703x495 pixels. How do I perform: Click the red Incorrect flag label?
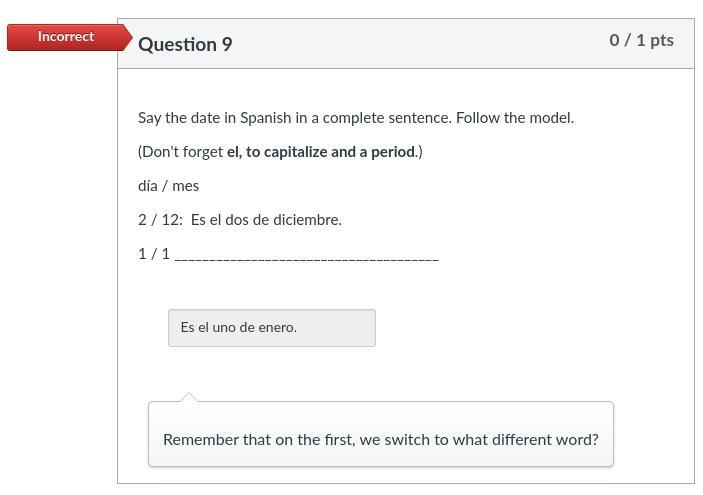click(66, 37)
